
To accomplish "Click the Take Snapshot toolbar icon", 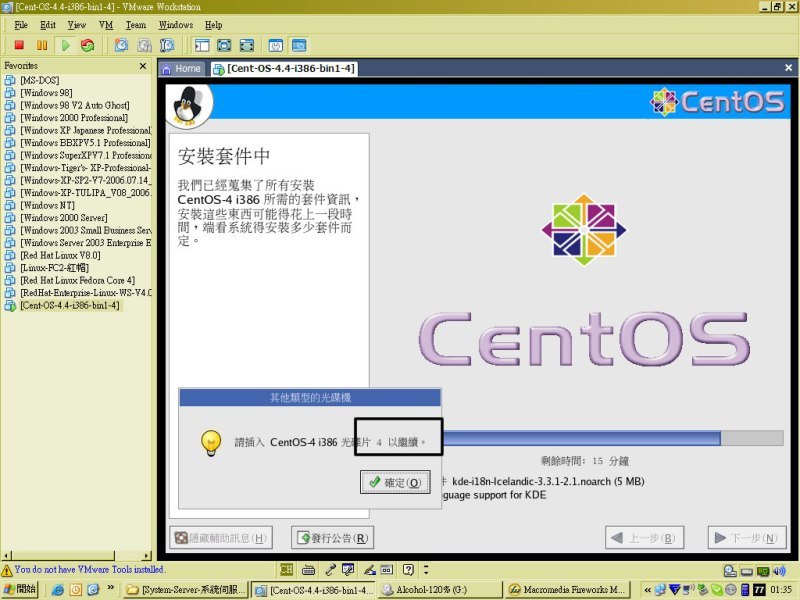I will click(x=121, y=45).
